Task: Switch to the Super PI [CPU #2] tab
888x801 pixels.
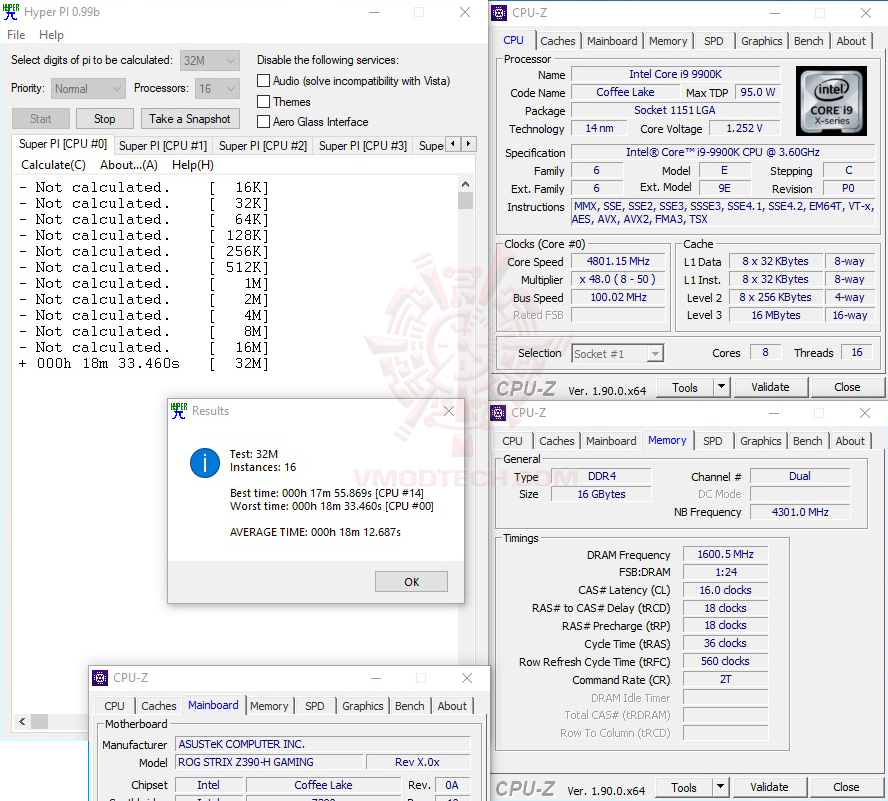Action: tap(263, 146)
